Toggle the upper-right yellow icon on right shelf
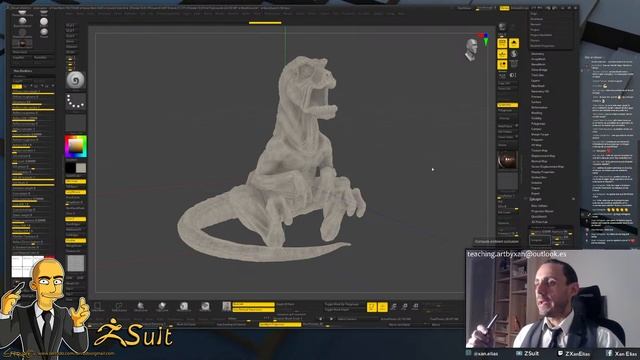Viewport: 640px width, 360px height. coord(514,43)
